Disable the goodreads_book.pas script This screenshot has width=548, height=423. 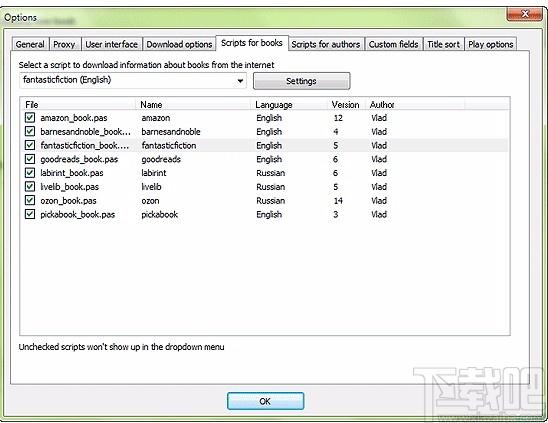coord(30,159)
